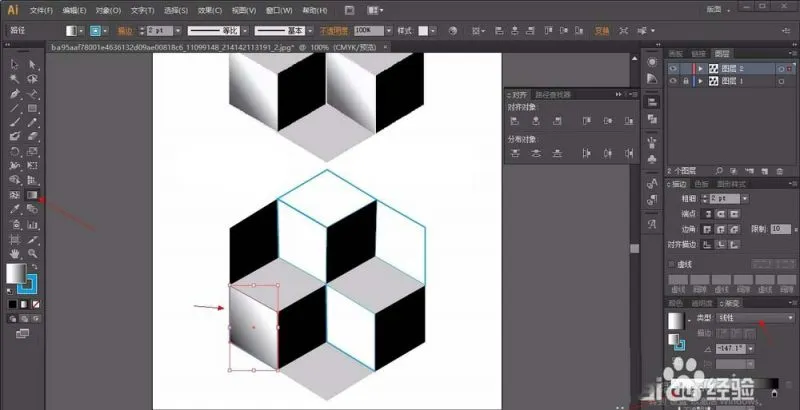
Task: Open the 基本 brush definition dropdown
Action: [310, 31]
